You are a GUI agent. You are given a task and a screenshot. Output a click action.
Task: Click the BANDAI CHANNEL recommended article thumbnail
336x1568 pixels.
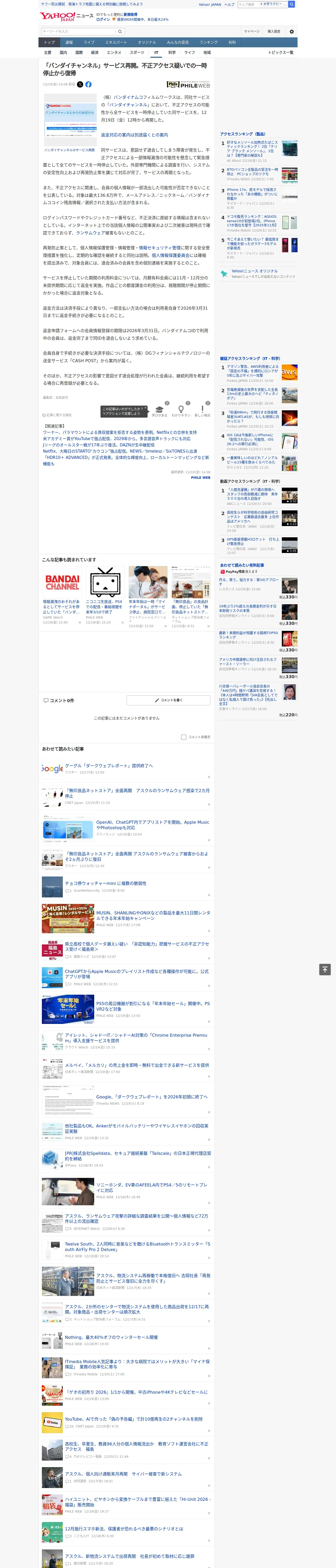[62, 583]
